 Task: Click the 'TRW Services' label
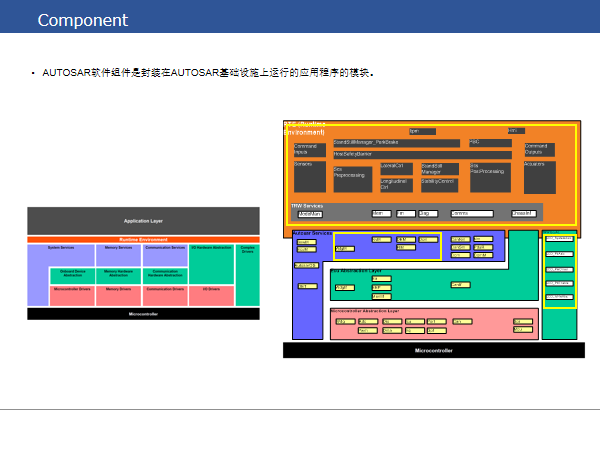[x=307, y=206]
